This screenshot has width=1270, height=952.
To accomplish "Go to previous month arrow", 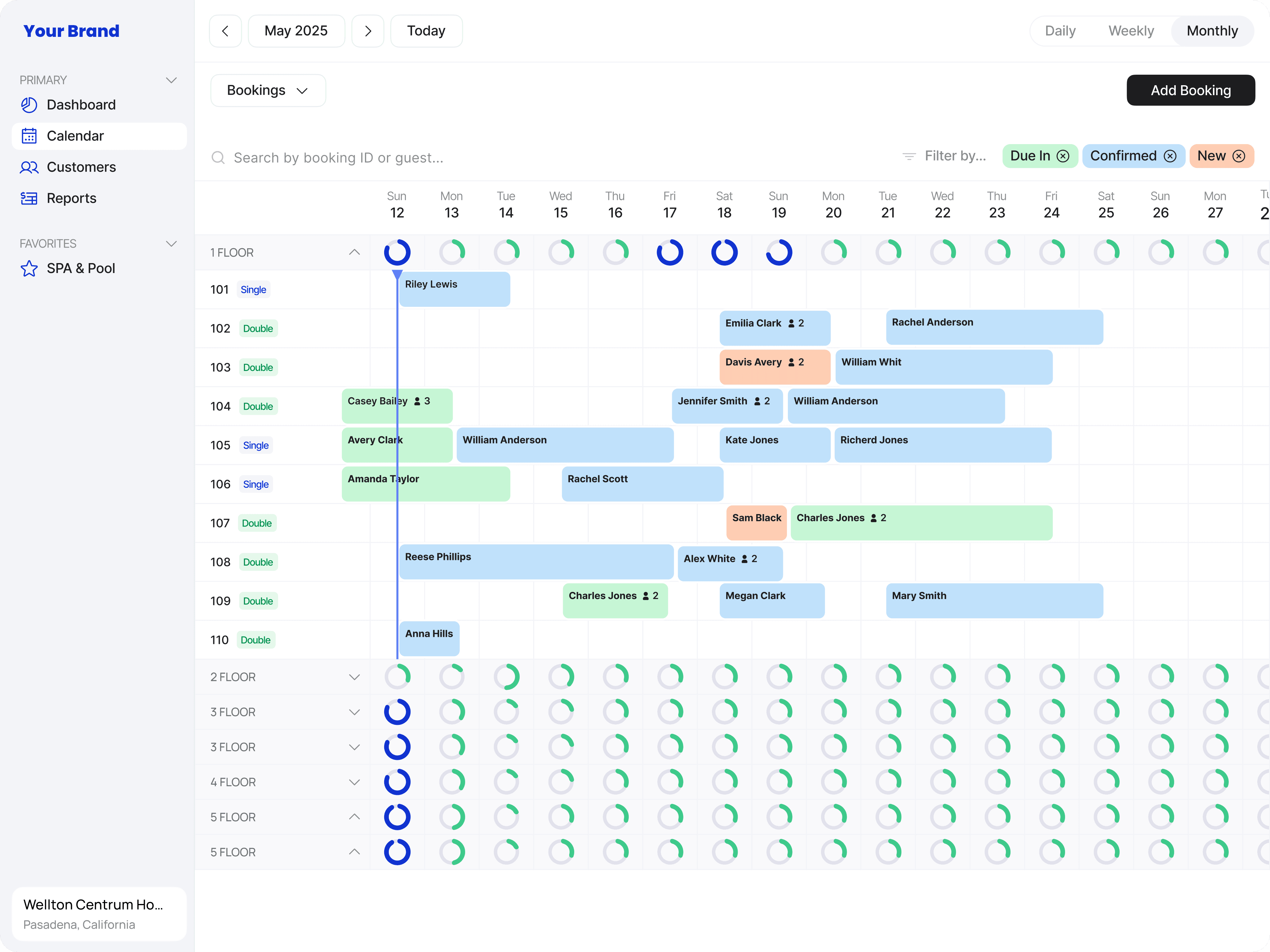I will click(x=226, y=31).
